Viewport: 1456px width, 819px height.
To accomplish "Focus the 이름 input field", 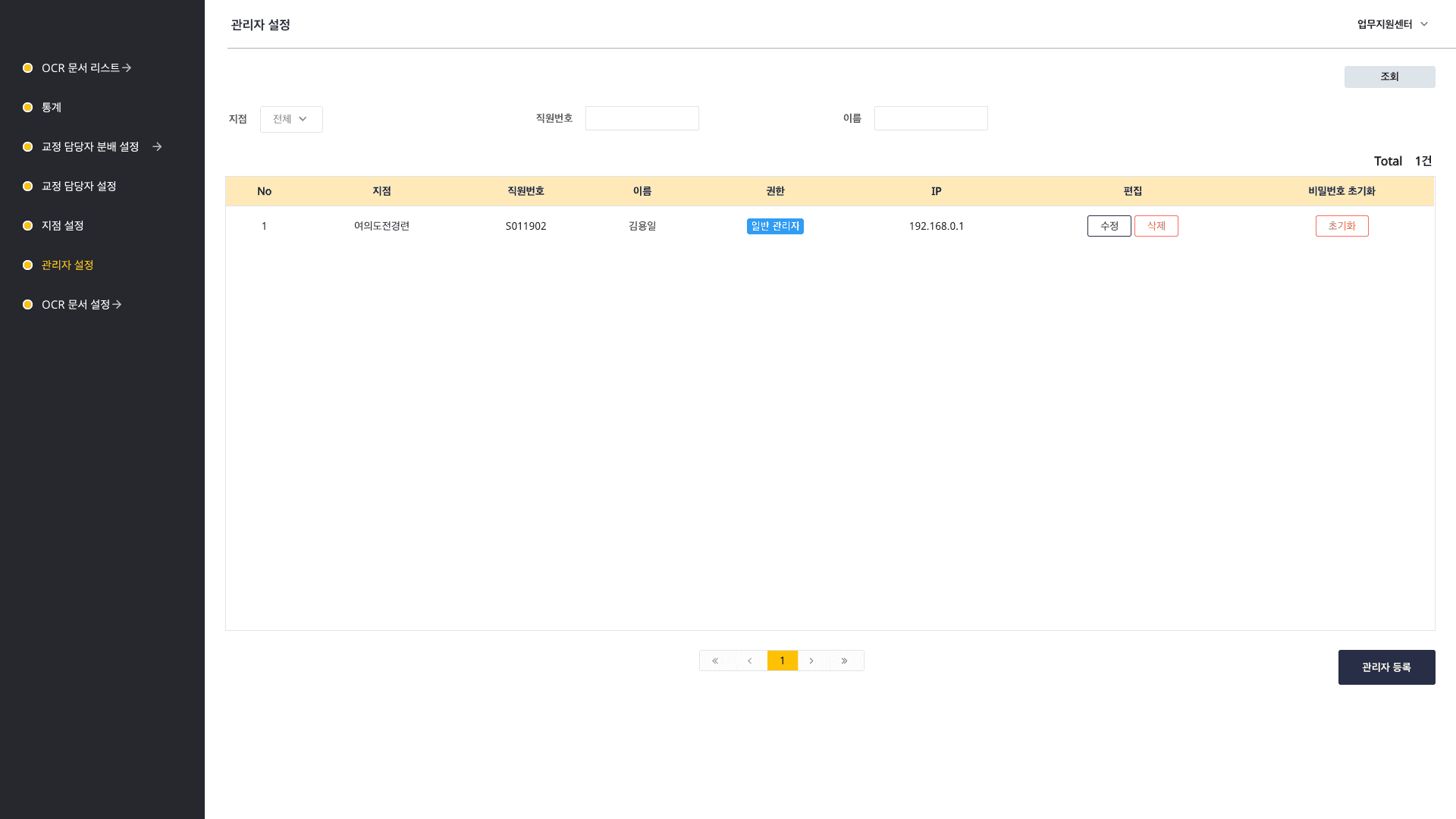I will point(931,118).
